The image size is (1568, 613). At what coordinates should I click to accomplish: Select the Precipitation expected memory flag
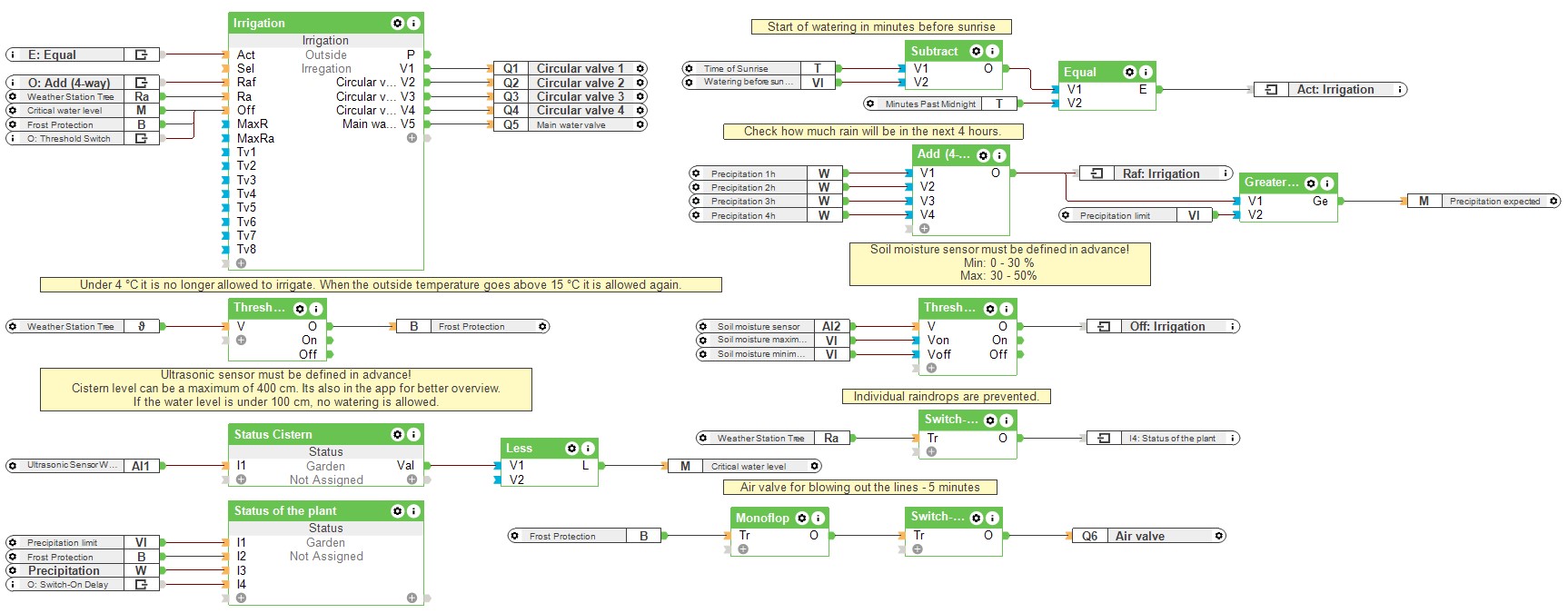[x=1494, y=201]
